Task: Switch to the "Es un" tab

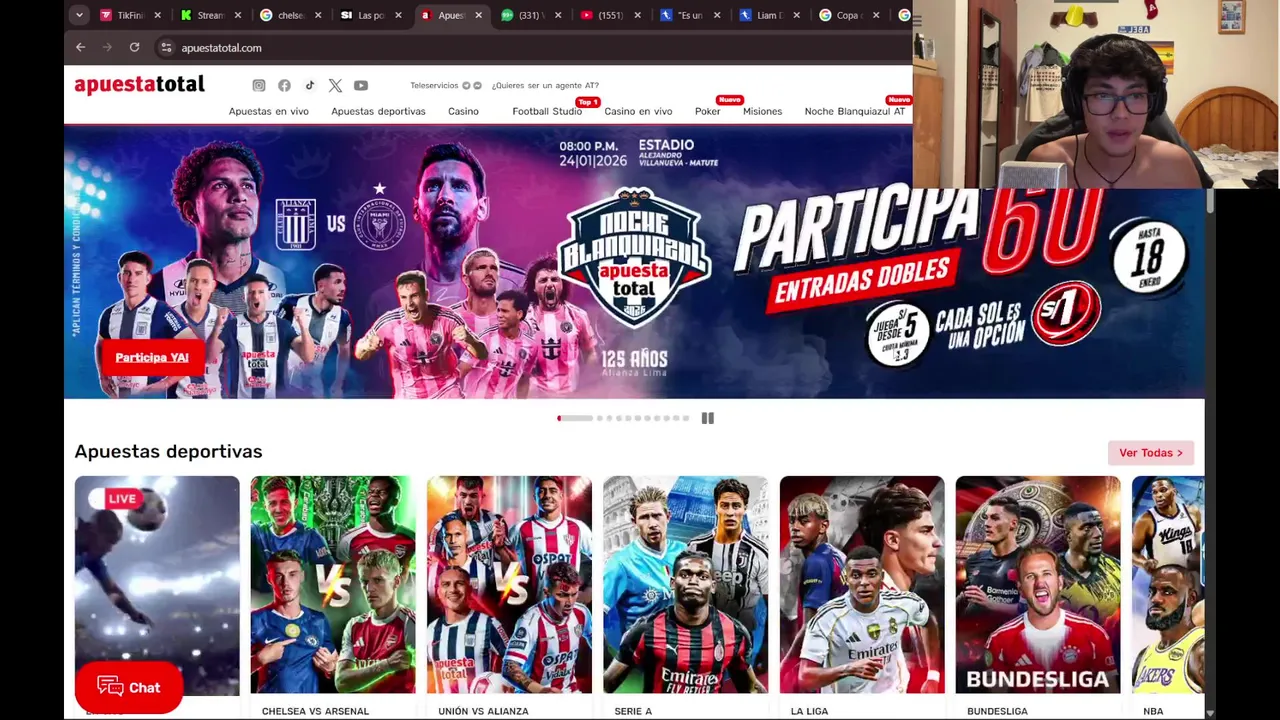Action: click(691, 15)
